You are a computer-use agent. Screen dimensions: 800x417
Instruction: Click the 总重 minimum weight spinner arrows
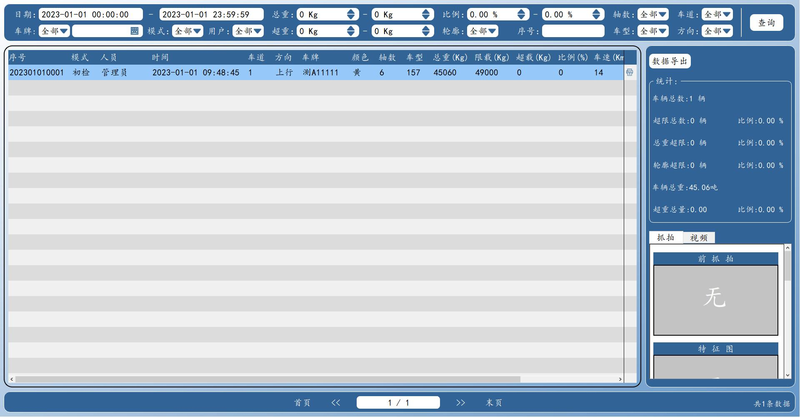point(351,15)
